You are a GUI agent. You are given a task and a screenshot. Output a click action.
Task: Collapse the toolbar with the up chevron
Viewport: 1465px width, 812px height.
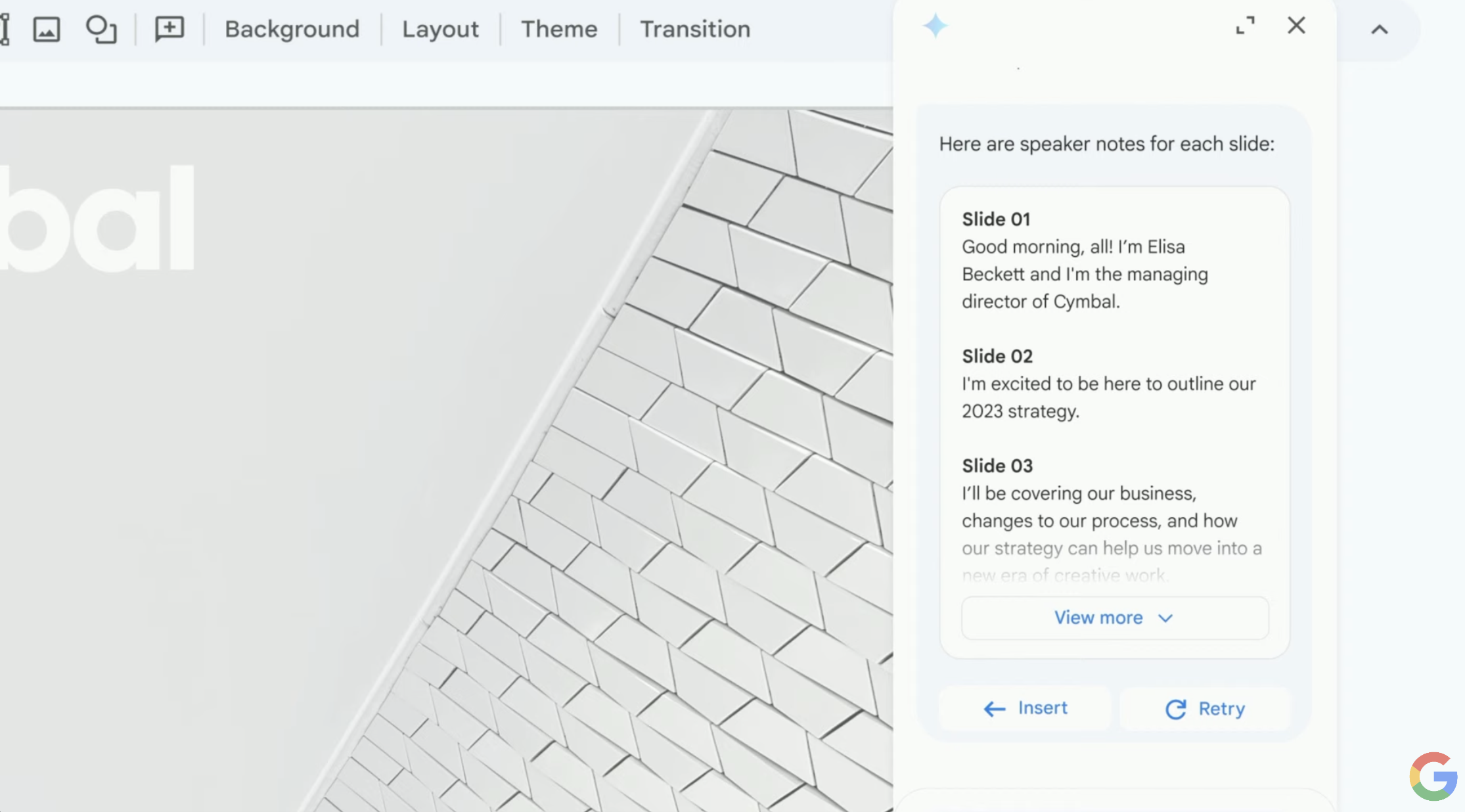(1380, 30)
